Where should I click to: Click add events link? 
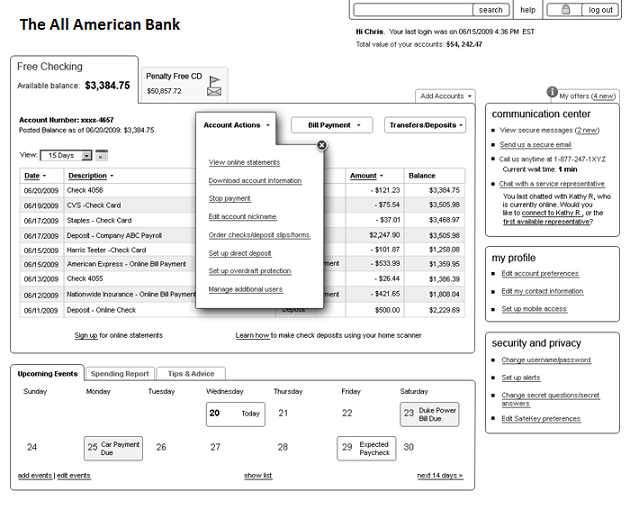pos(35,475)
